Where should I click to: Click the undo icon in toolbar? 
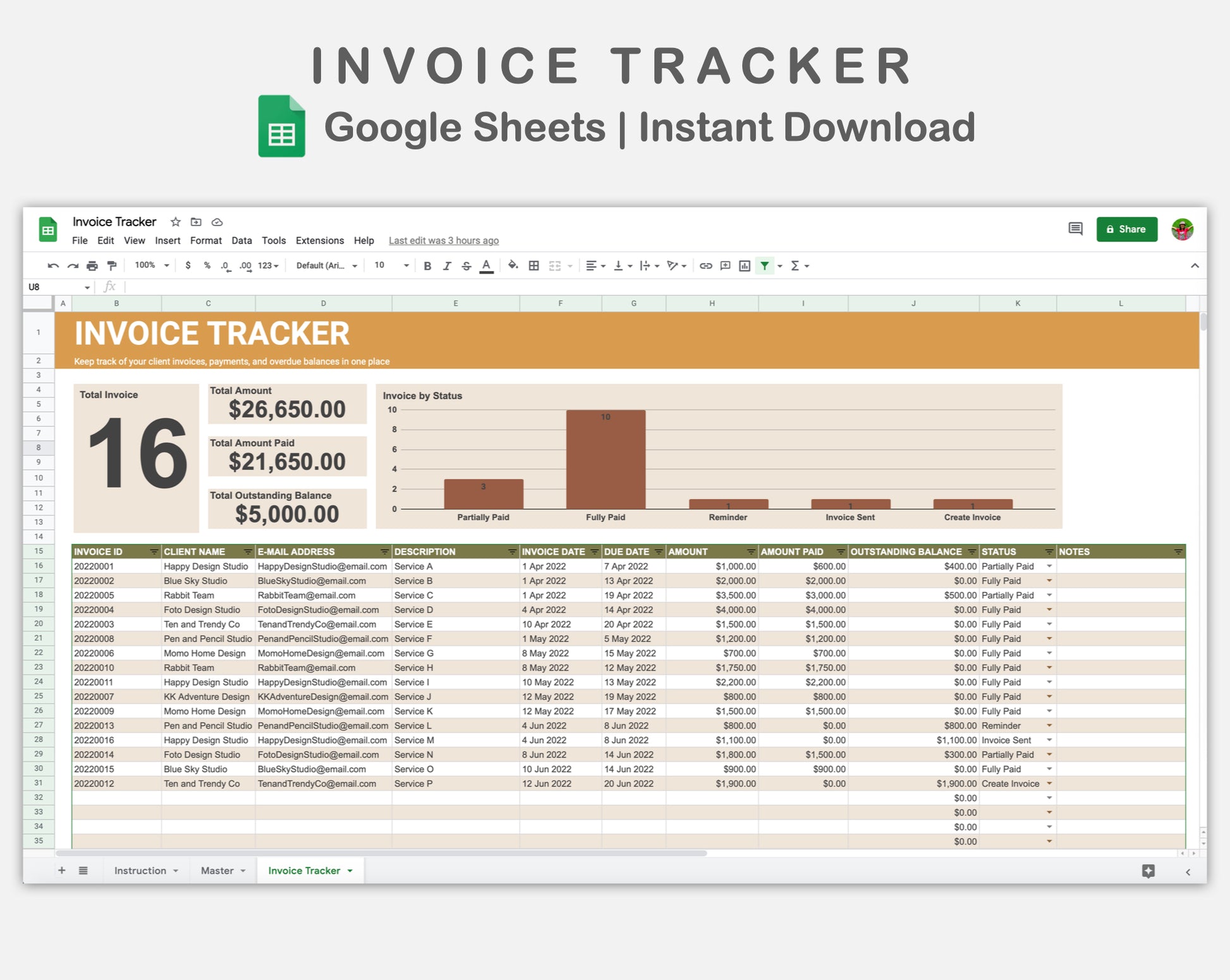[x=53, y=266]
